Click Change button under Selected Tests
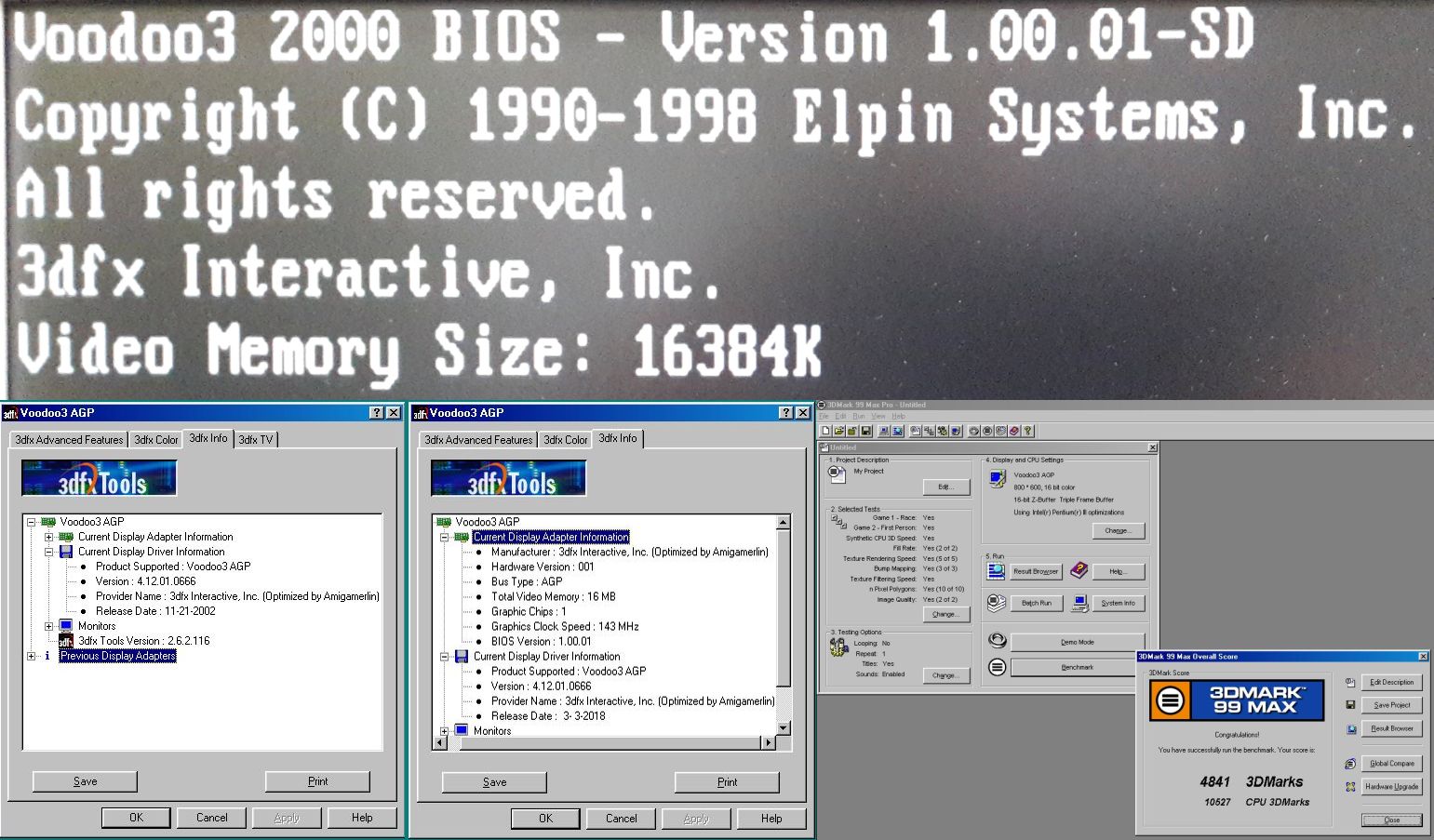The width and height of the screenshot is (1434, 840). pos(945,614)
